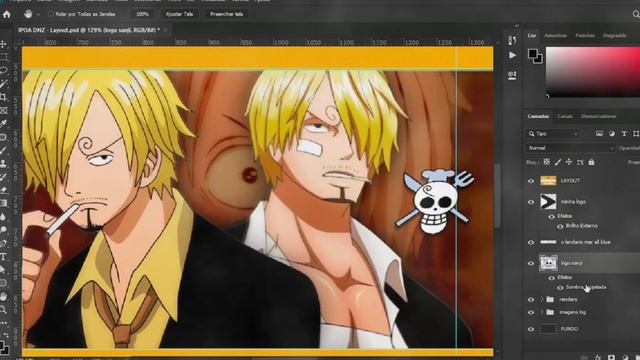
Task: Switch to the Padrões tab
Action: (x=585, y=36)
